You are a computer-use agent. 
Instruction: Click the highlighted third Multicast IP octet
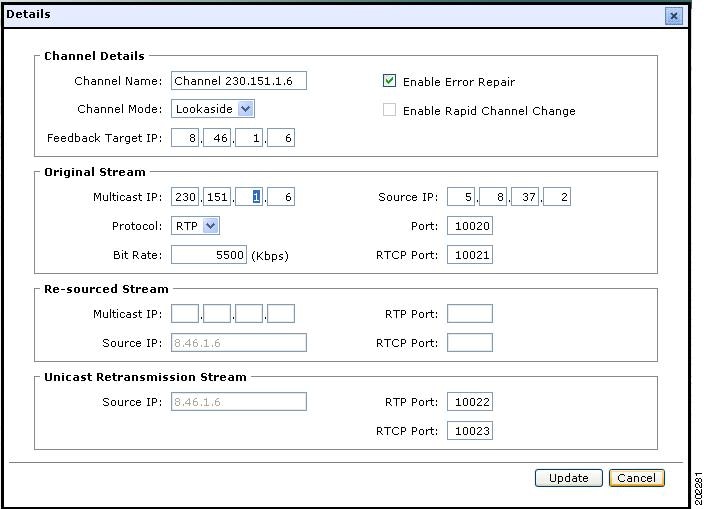tap(249, 197)
